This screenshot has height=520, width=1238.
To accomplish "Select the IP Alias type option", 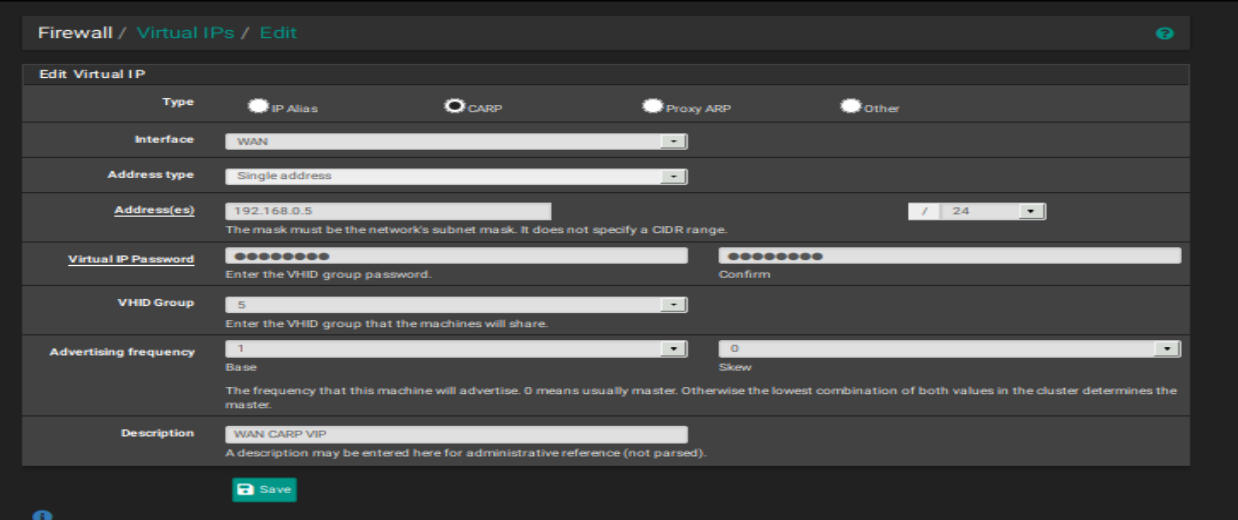I will (x=258, y=105).
